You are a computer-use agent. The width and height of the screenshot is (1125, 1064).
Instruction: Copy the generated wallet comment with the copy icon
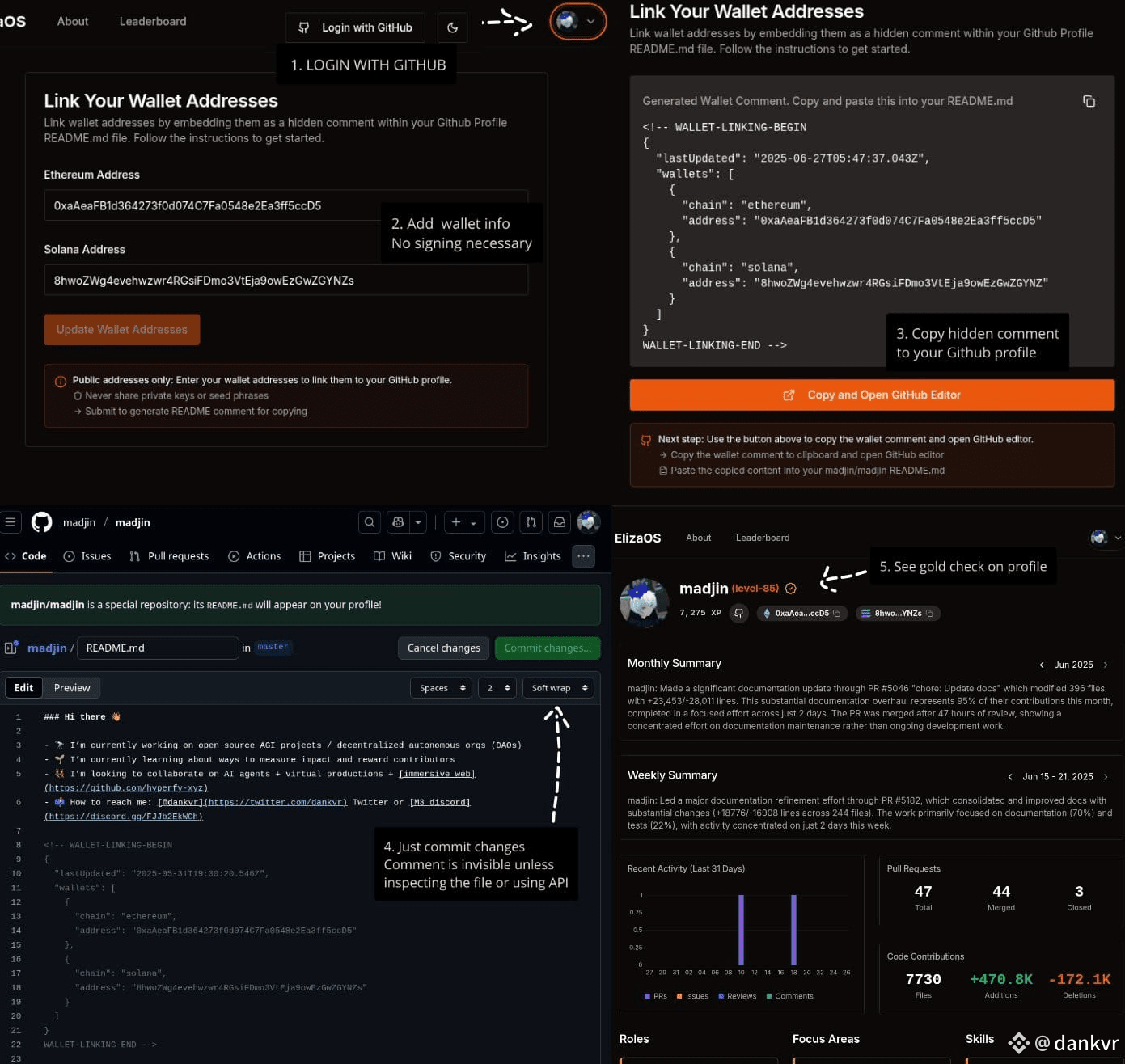(1089, 101)
